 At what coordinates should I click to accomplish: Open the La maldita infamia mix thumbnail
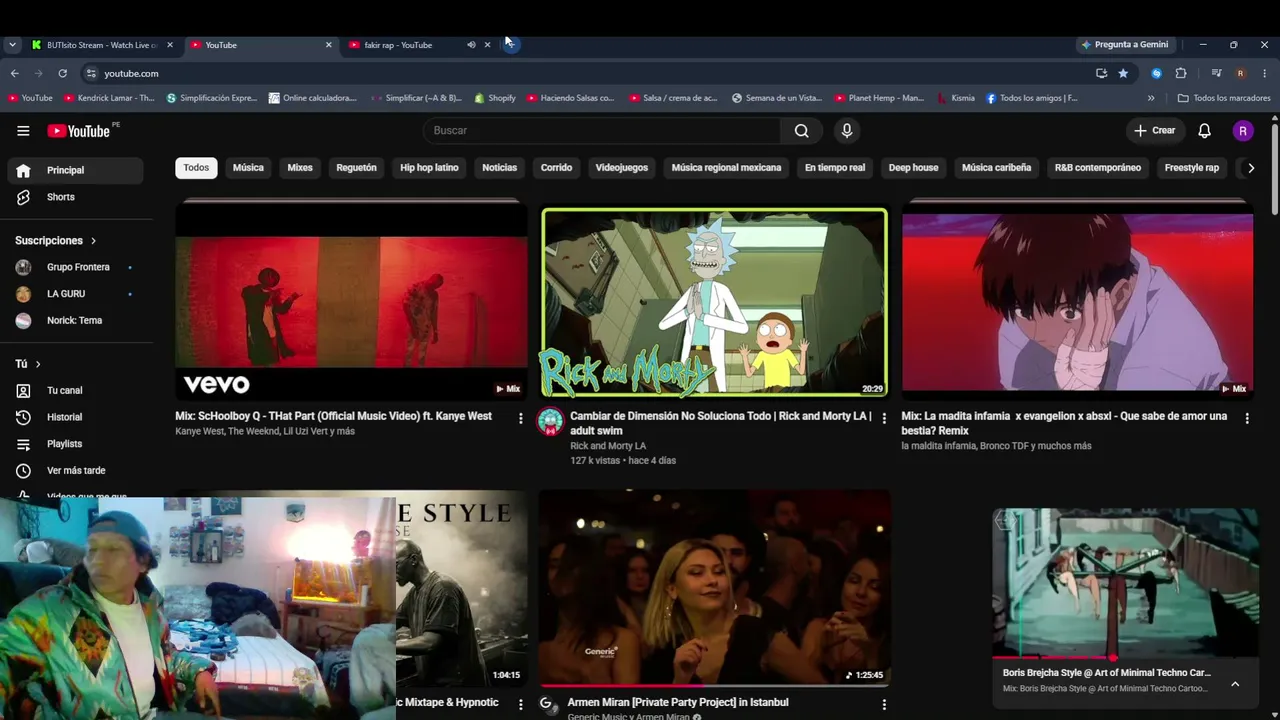click(x=1077, y=302)
